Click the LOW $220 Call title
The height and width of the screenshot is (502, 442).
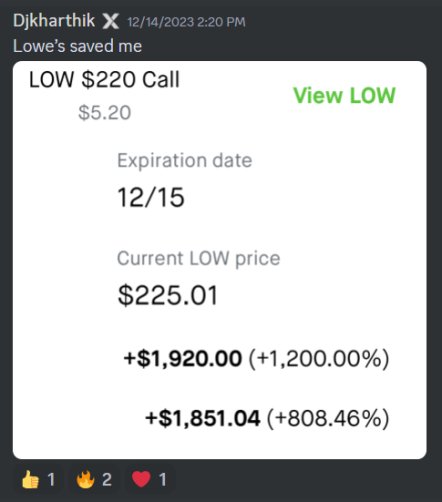[x=104, y=80]
